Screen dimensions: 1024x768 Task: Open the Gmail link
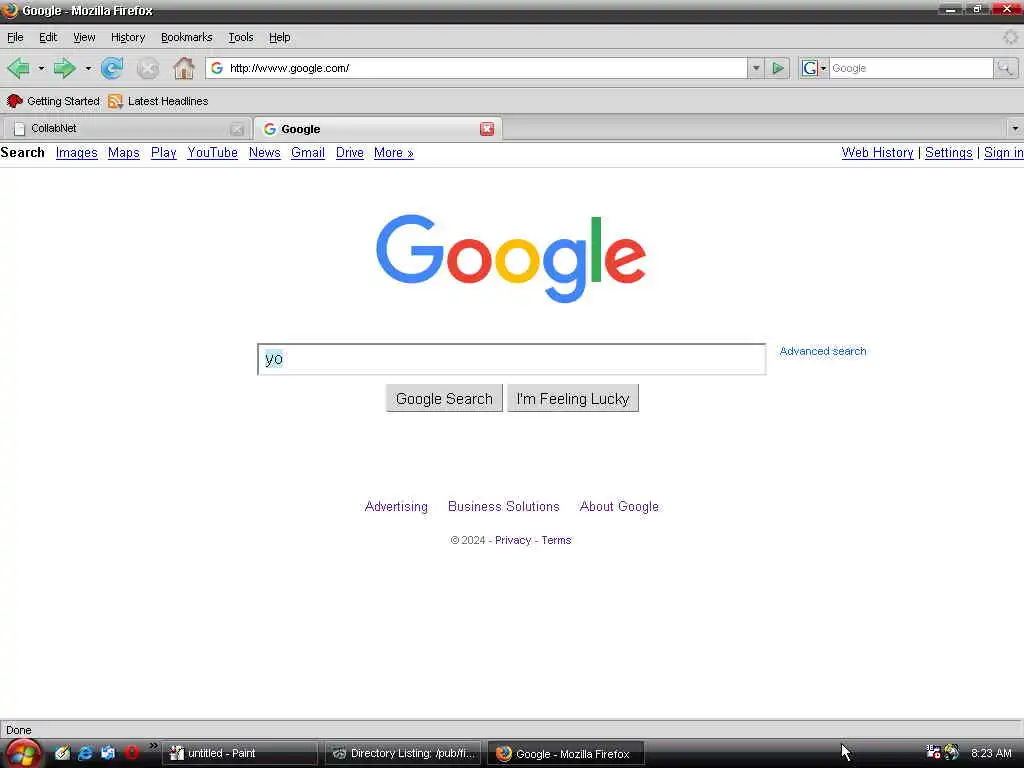click(x=308, y=153)
